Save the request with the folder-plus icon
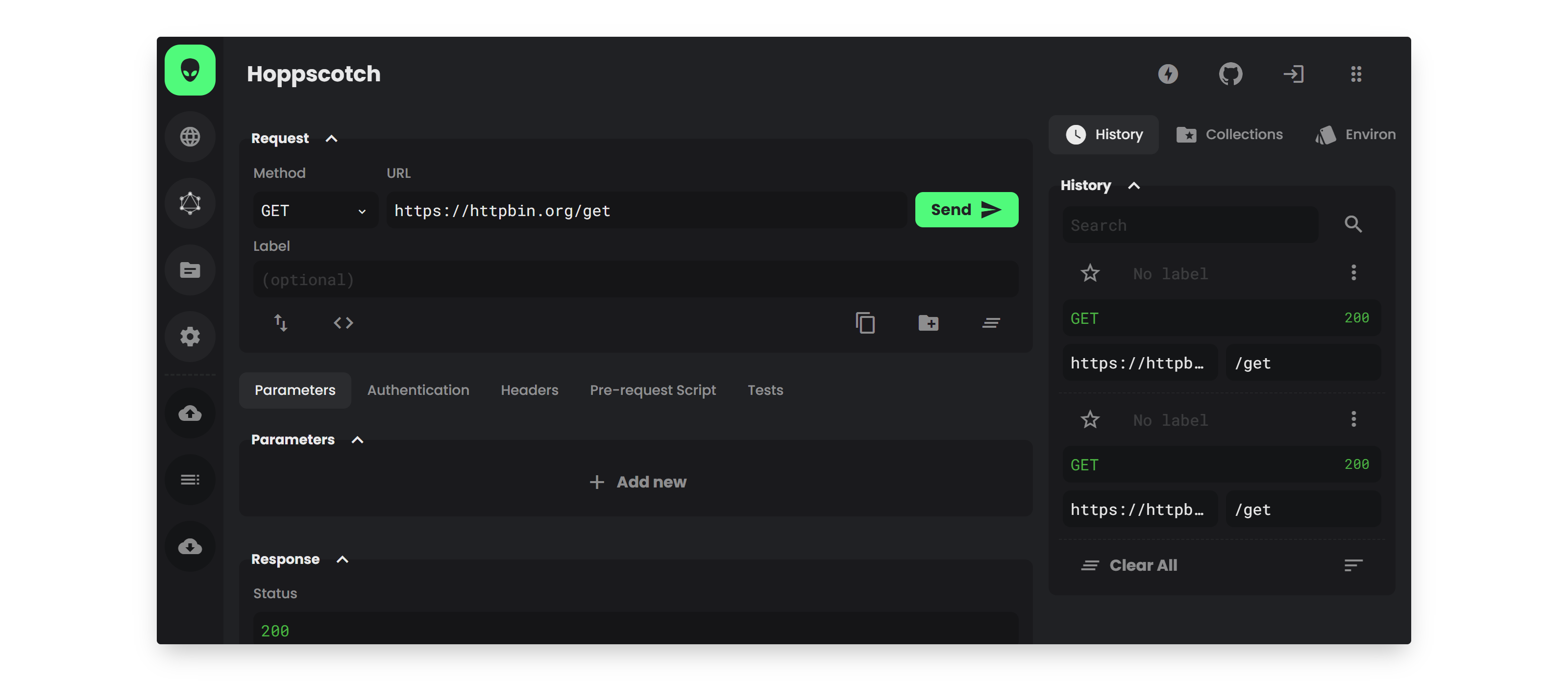This screenshot has width=1568, height=681. [x=928, y=322]
